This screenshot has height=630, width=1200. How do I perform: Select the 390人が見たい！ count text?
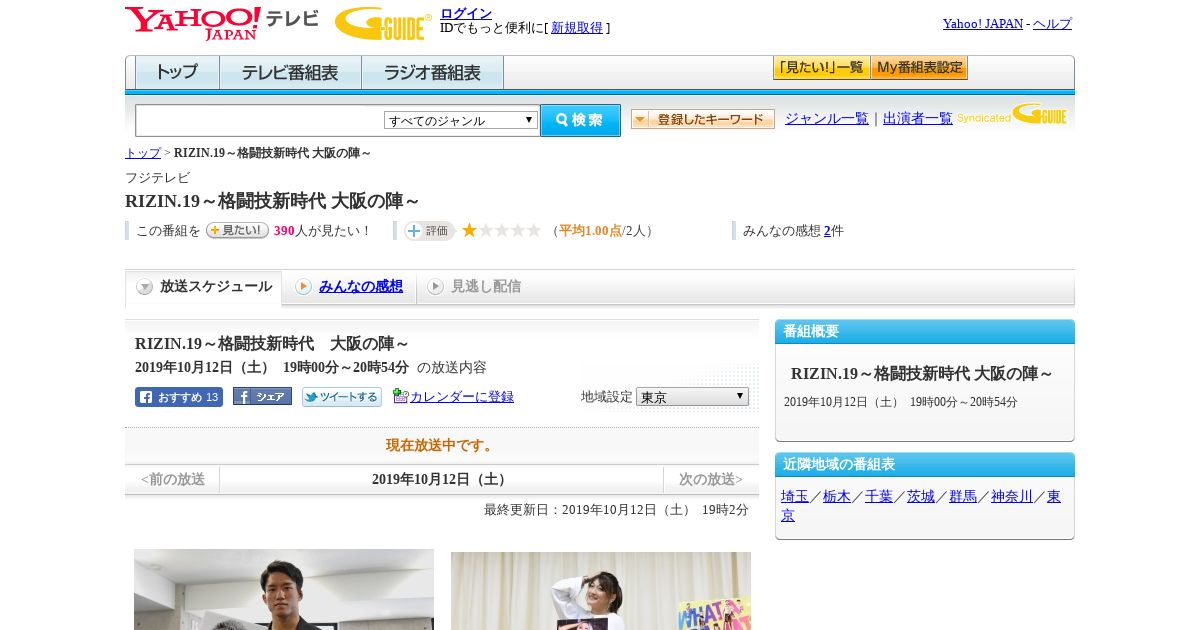point(323,230)
